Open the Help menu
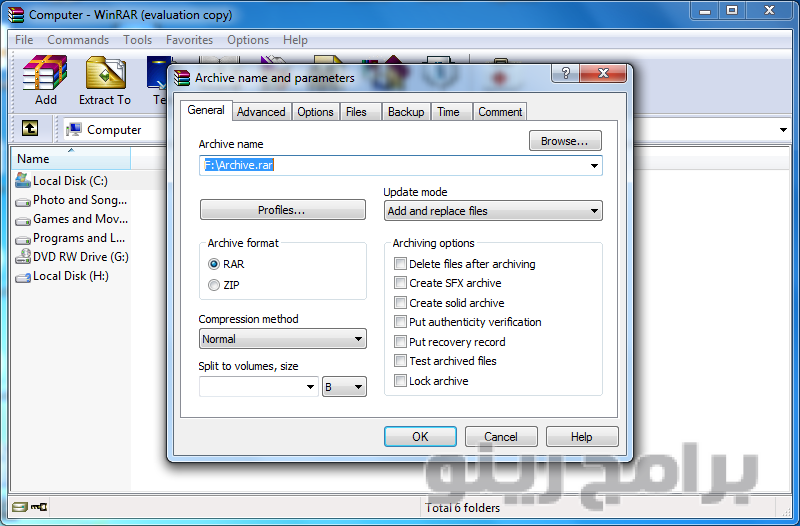This screenshot has height=526, width=800. click(x=295, y=40)
